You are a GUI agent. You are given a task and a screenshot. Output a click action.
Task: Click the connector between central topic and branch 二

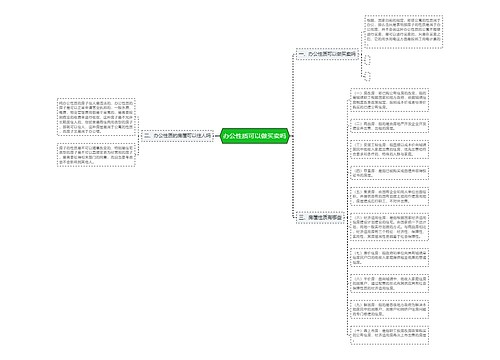click(217, 136)
